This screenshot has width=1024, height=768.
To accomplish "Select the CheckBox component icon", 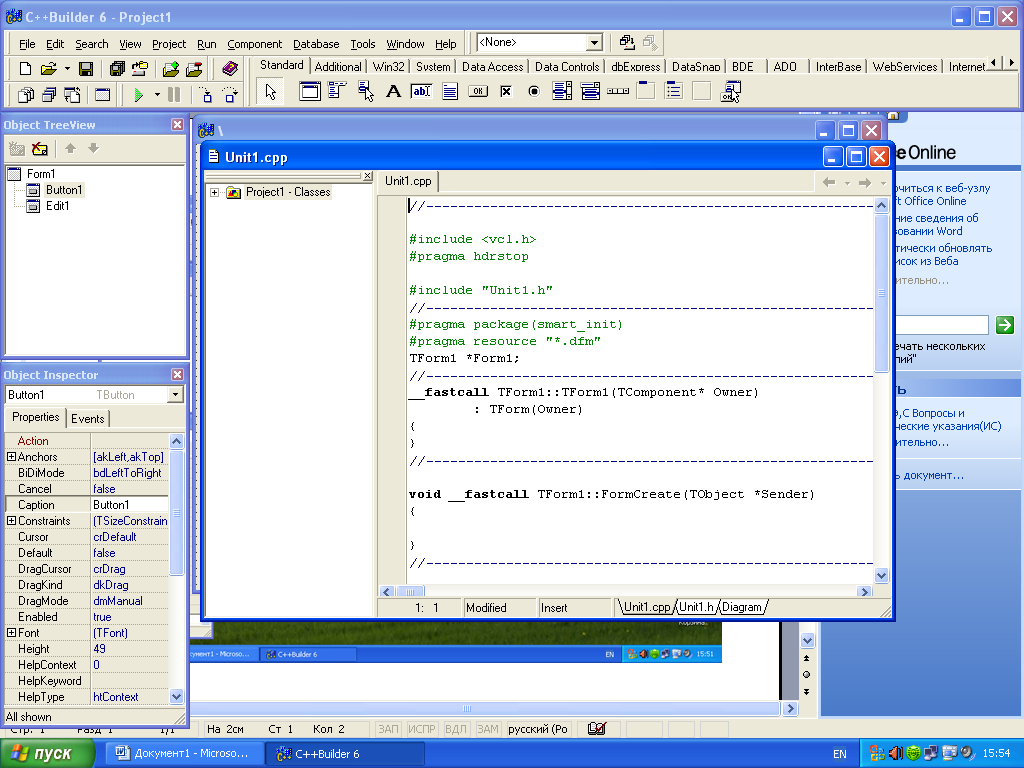I will click(505, 91).
